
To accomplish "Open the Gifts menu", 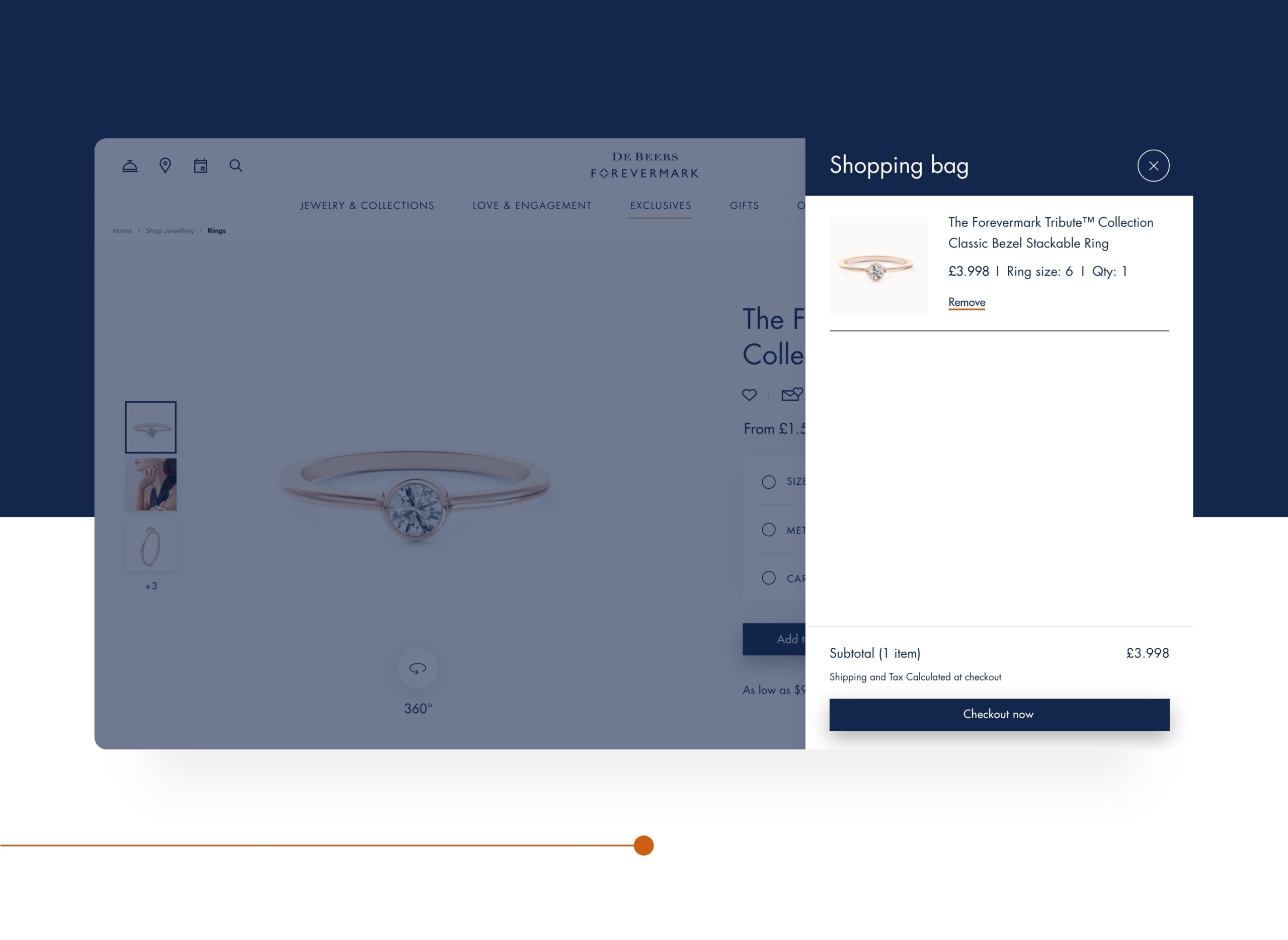I will point(745,205).
